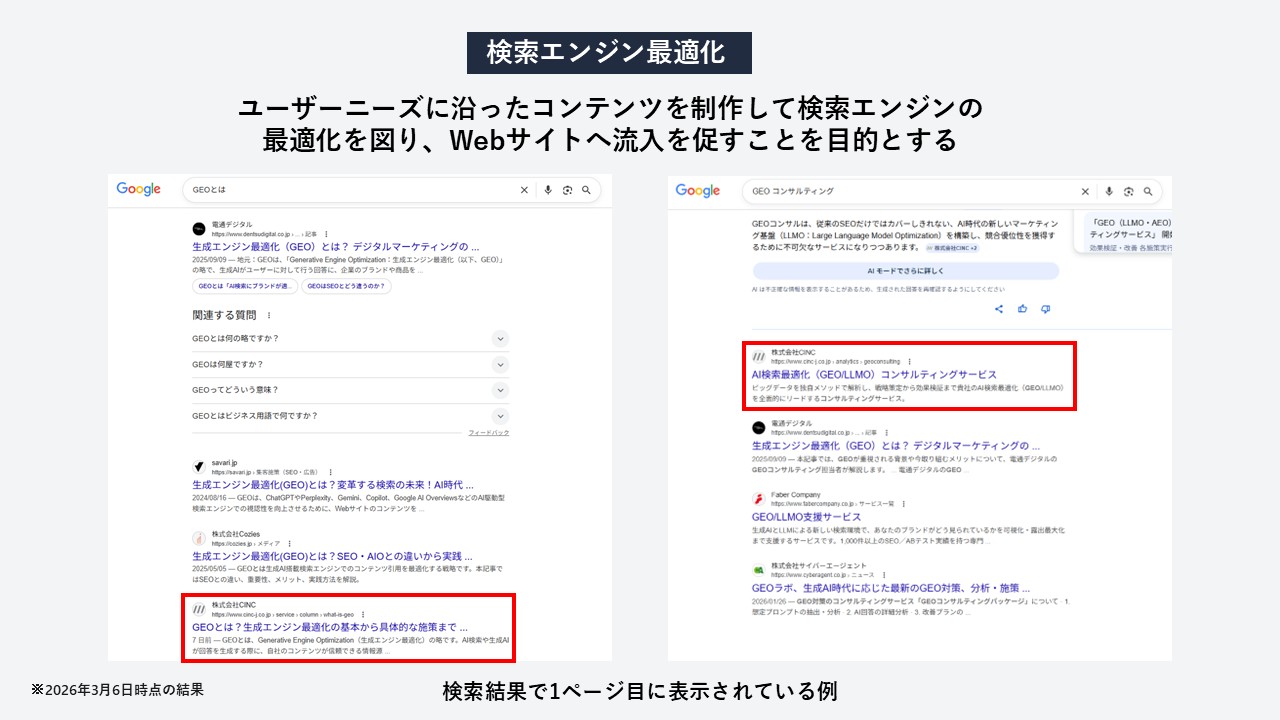Click the microphone icon in the GEOとは search bar
The image size is (1280, 720).
pos(548,190)
